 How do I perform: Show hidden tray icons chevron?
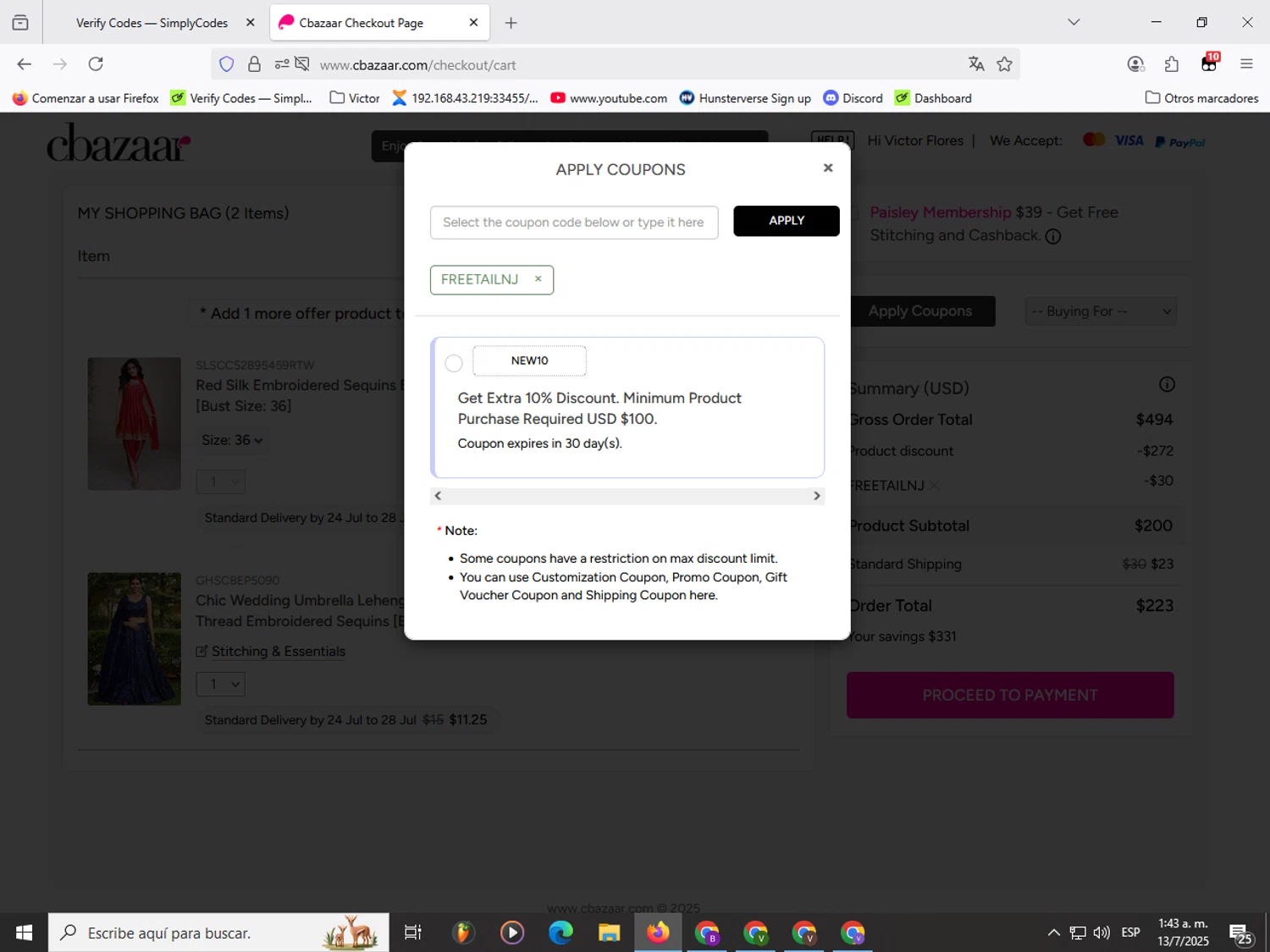pos(1053,933)
